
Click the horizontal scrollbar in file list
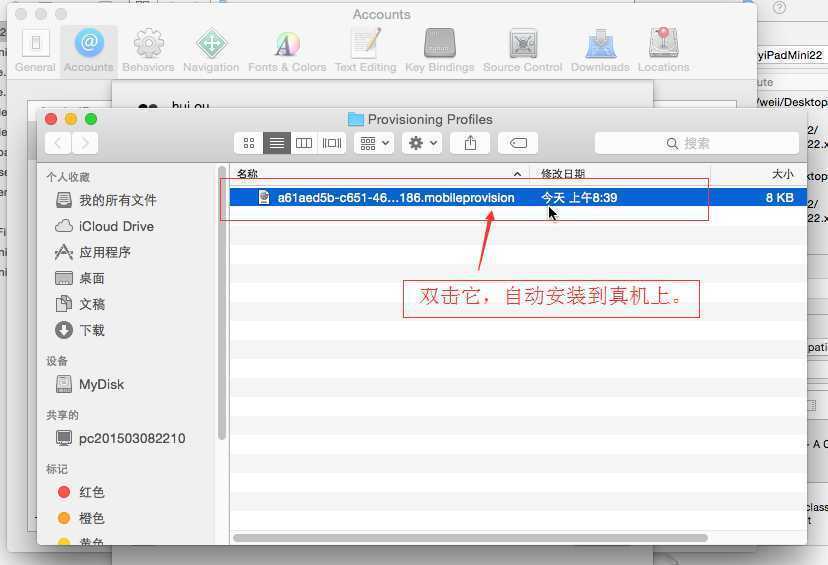point(470,538)
